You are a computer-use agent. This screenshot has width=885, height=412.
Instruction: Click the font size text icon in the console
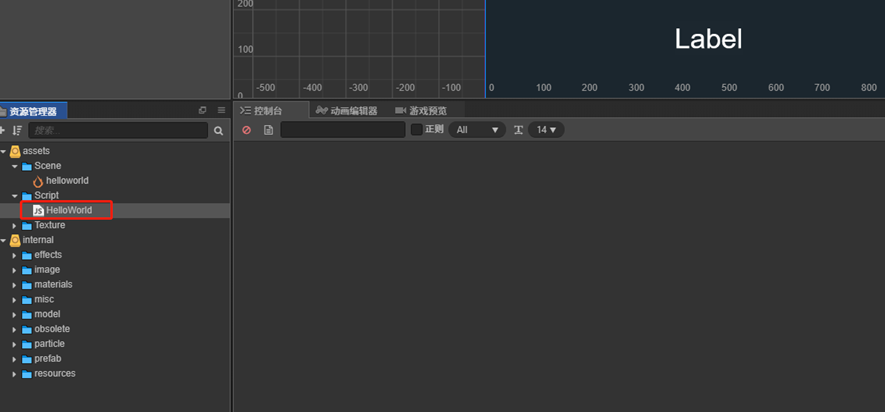518,130
